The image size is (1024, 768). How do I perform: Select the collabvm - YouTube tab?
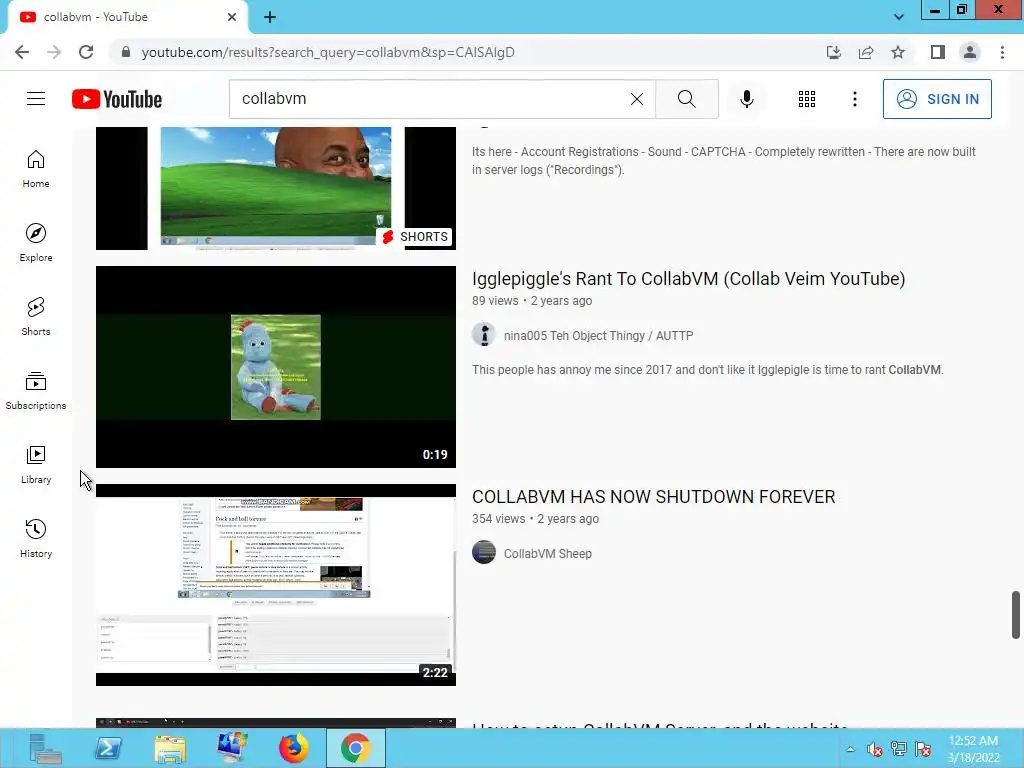click(x=127, y=17)
